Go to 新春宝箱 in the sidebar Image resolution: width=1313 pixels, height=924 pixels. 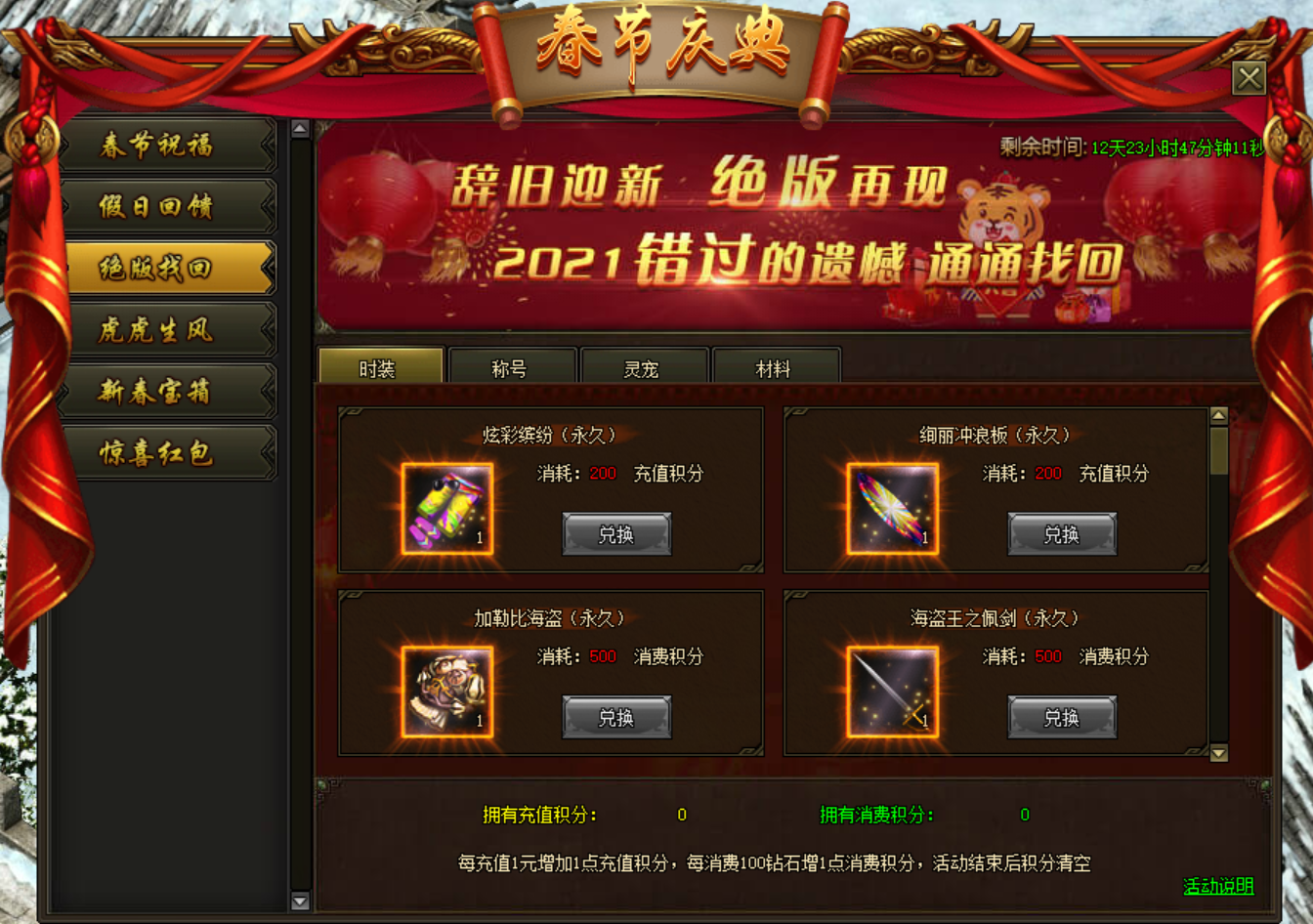click(x=168, y=392)
